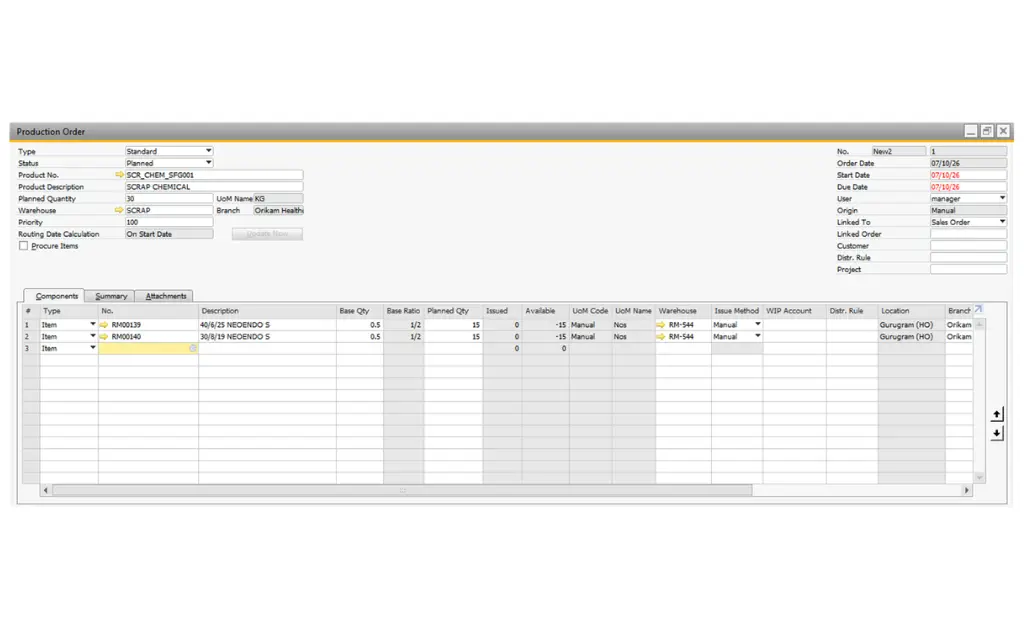
Task: Click the Linked Order field
Action: [968, 234]
